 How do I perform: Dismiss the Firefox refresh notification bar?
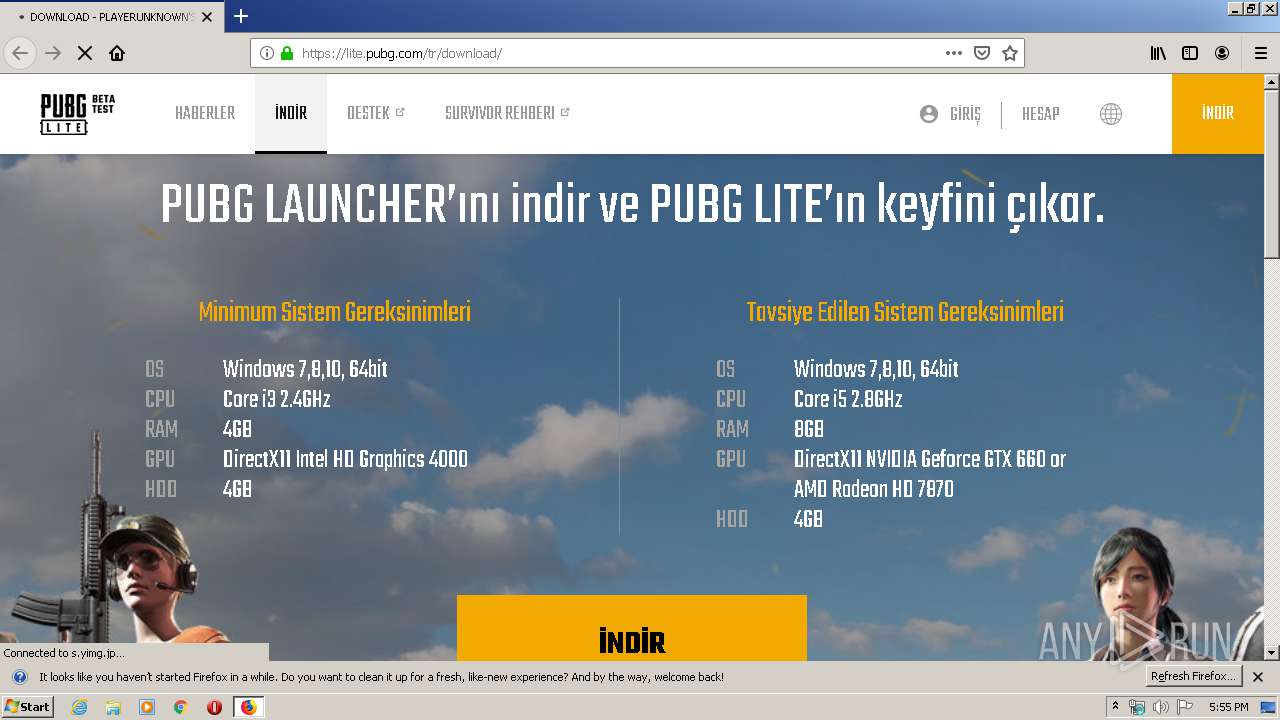coord(1258,677)
